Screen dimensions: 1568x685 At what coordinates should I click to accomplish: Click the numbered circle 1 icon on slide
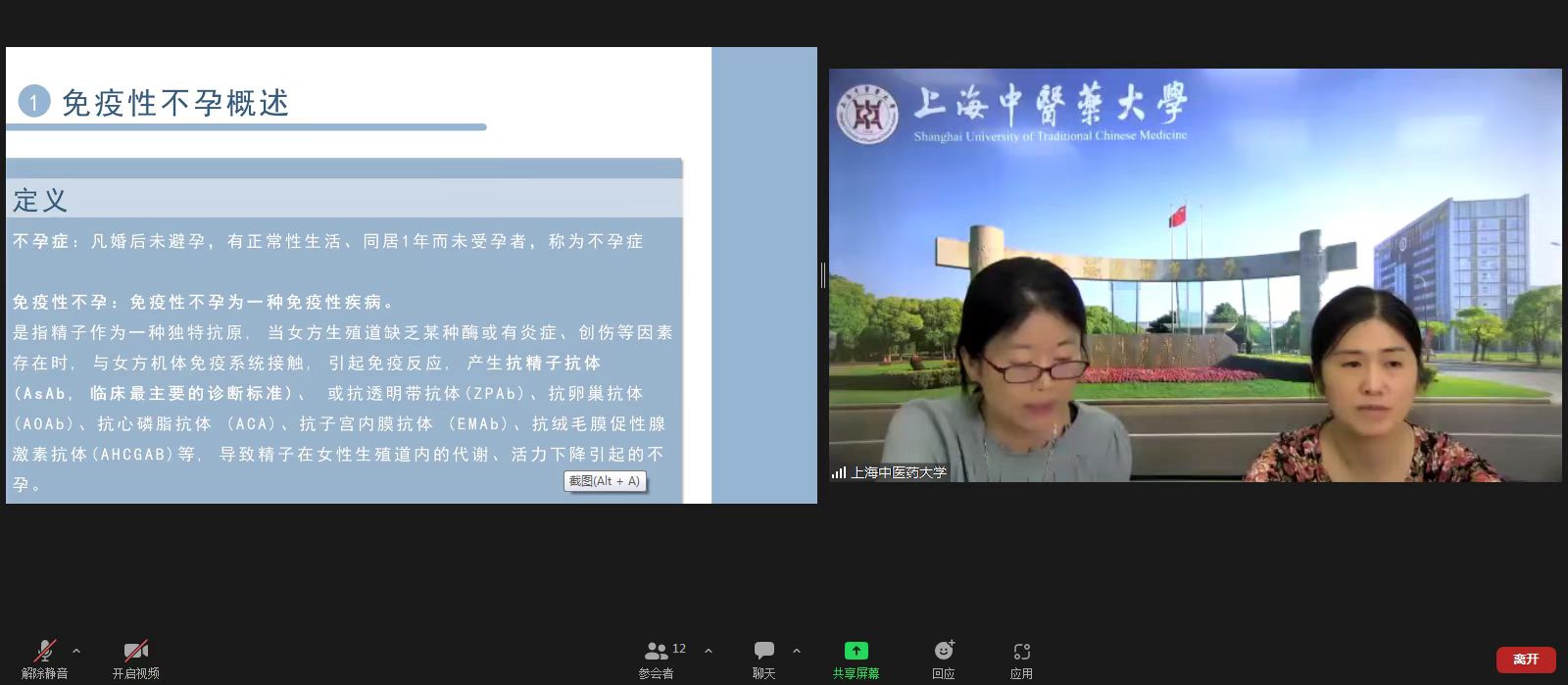pos(34,101)
